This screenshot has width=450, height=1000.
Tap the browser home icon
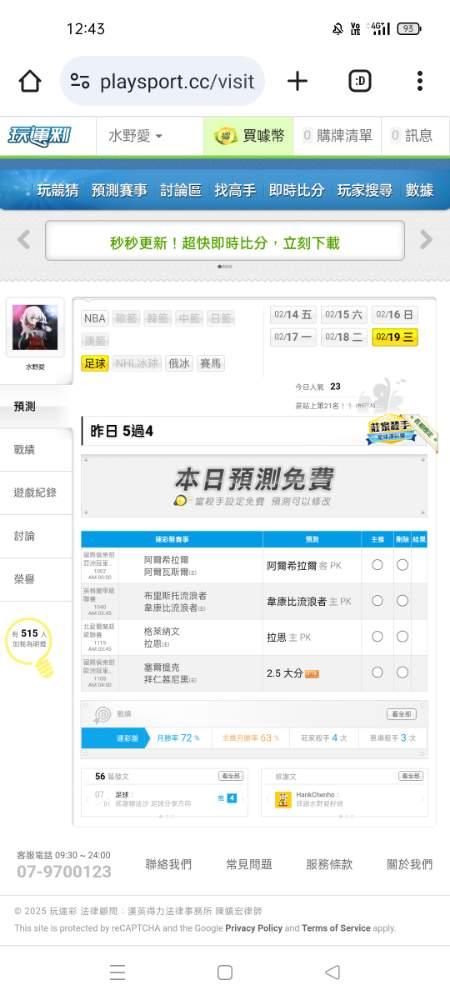30,81
